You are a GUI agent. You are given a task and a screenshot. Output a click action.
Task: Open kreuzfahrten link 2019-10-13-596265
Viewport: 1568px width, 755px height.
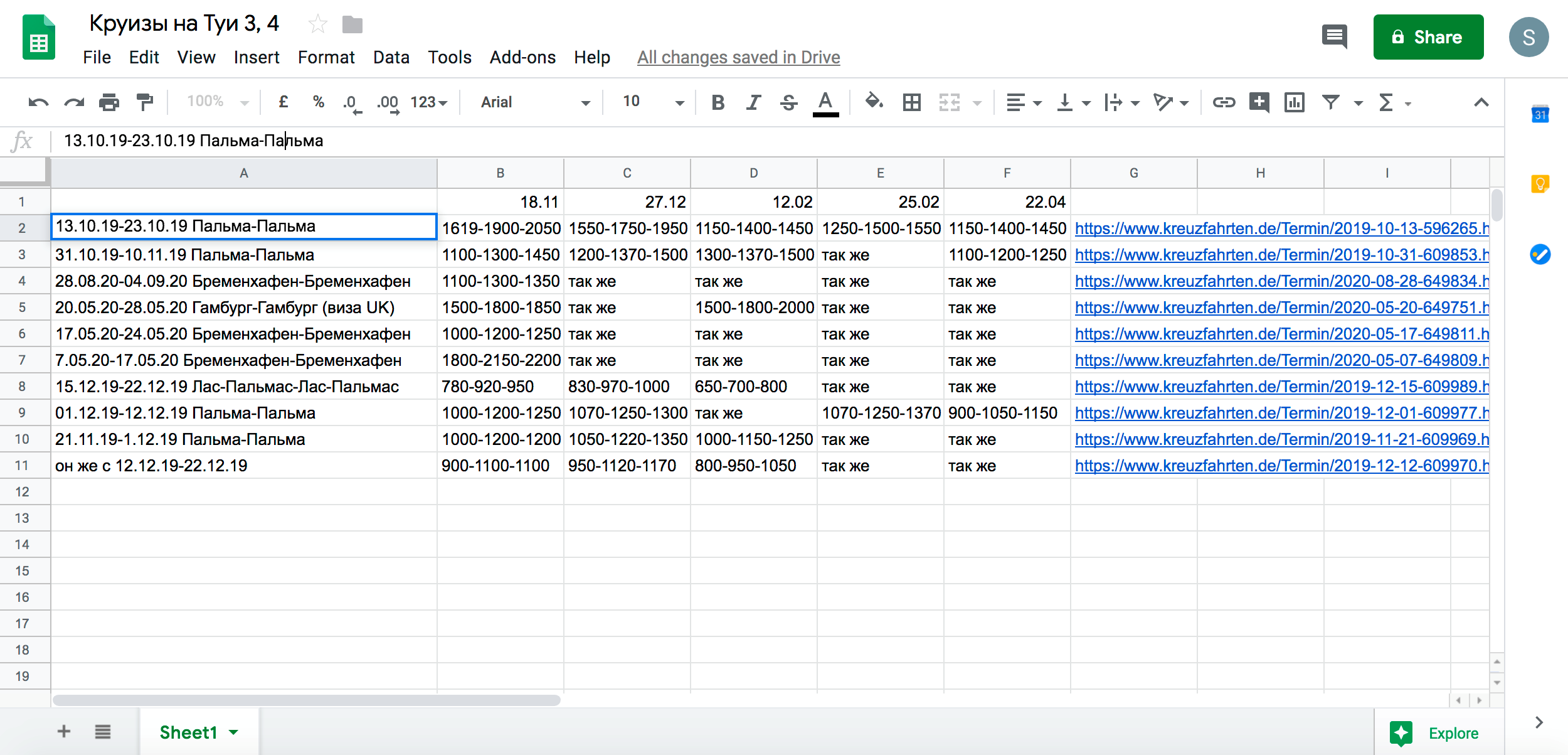click(x=1281, y=228)
